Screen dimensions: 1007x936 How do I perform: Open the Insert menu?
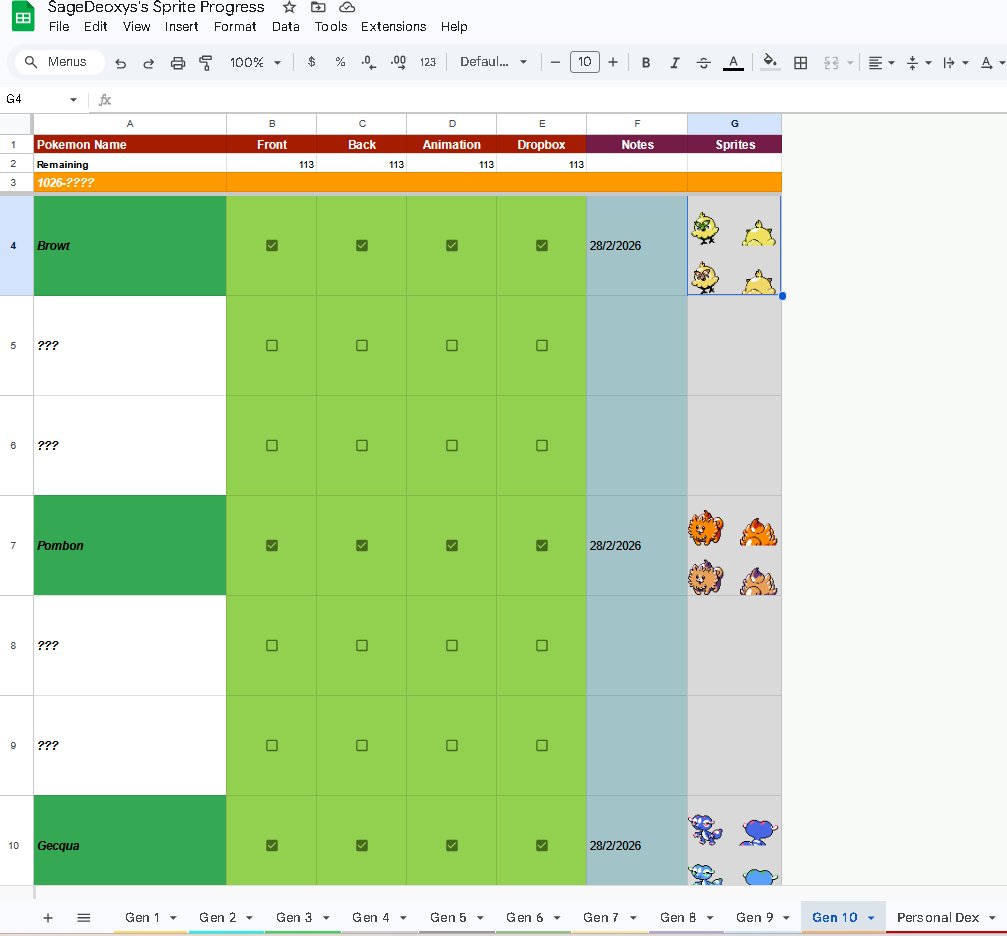coord(181,26)
